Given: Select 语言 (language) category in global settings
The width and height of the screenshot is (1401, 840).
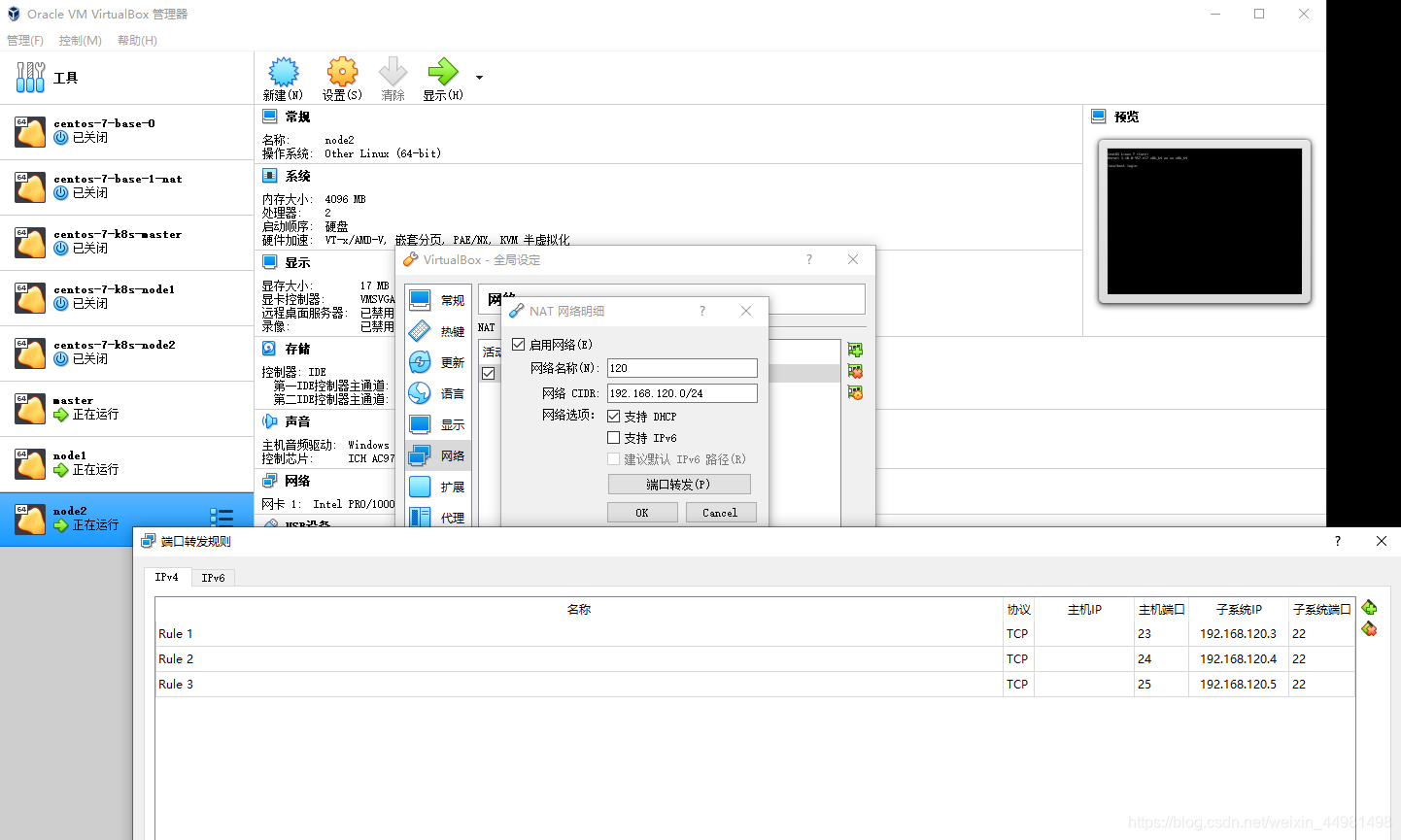Looking at the screenshot, I should [x=437, y=393].
